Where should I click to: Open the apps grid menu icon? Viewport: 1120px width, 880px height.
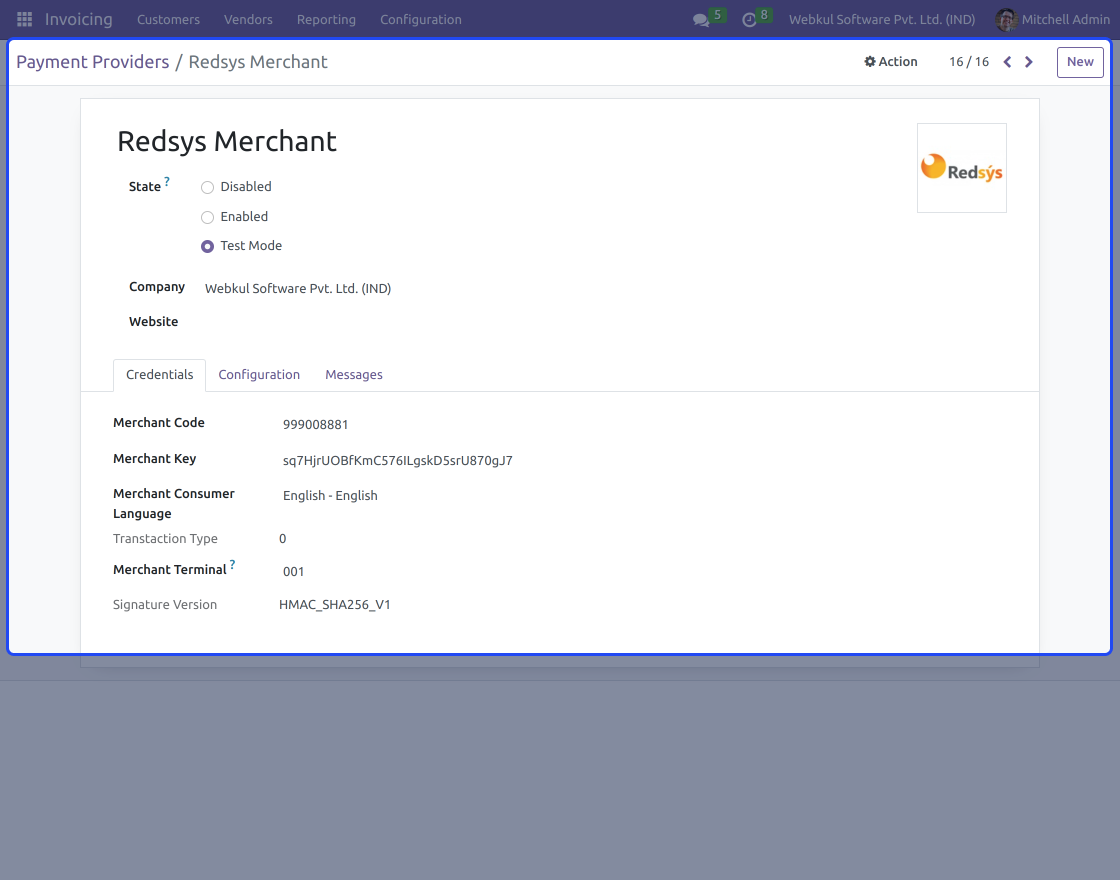[x=24, y=19]
